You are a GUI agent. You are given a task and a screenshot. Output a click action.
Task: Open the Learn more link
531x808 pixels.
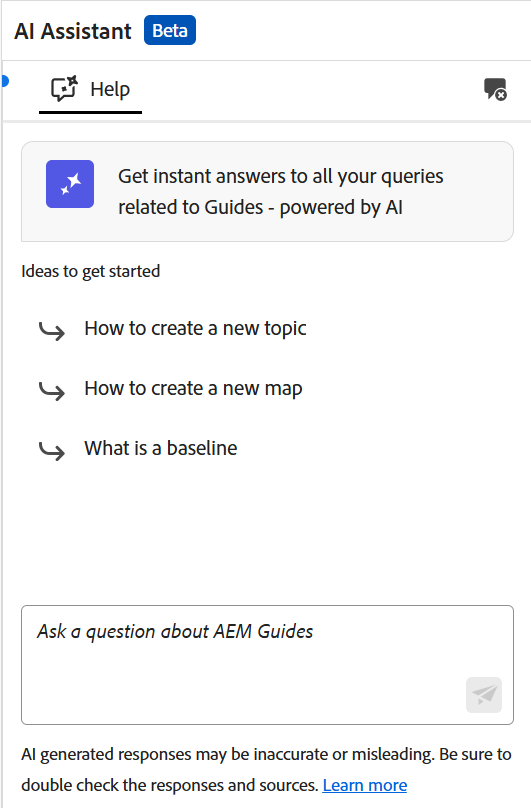click(364, 785)
